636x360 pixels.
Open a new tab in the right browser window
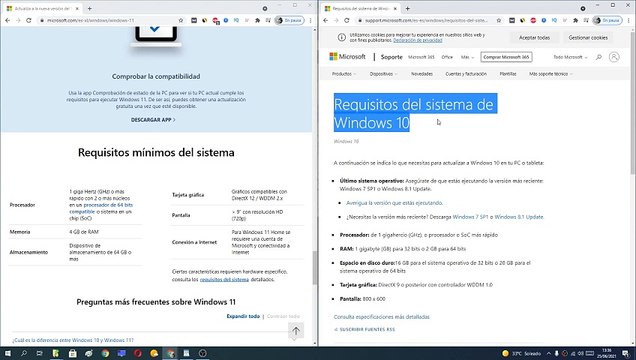[x=408, y=8]
